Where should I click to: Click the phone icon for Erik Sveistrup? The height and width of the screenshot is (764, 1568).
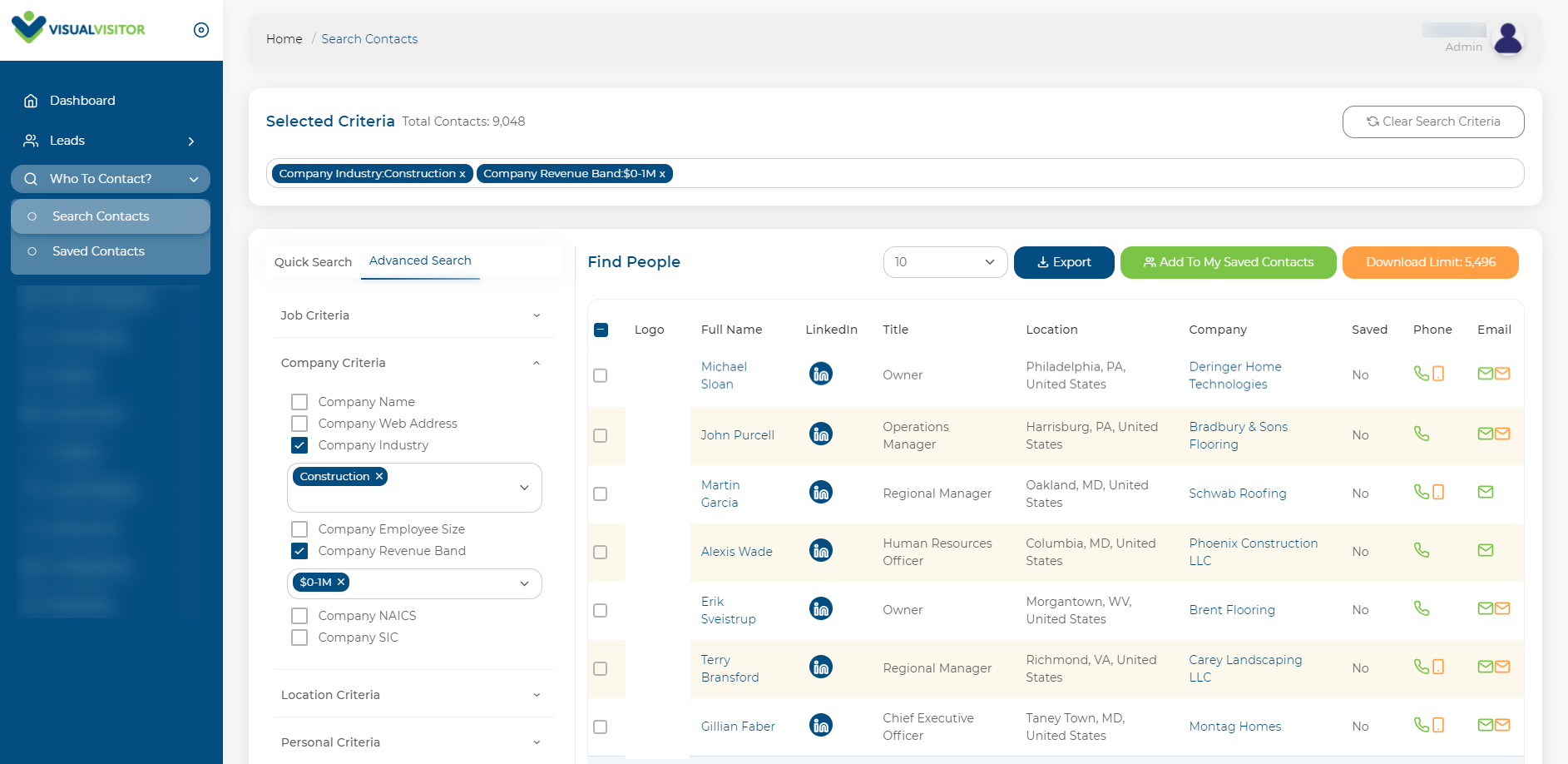(1422, 608)
